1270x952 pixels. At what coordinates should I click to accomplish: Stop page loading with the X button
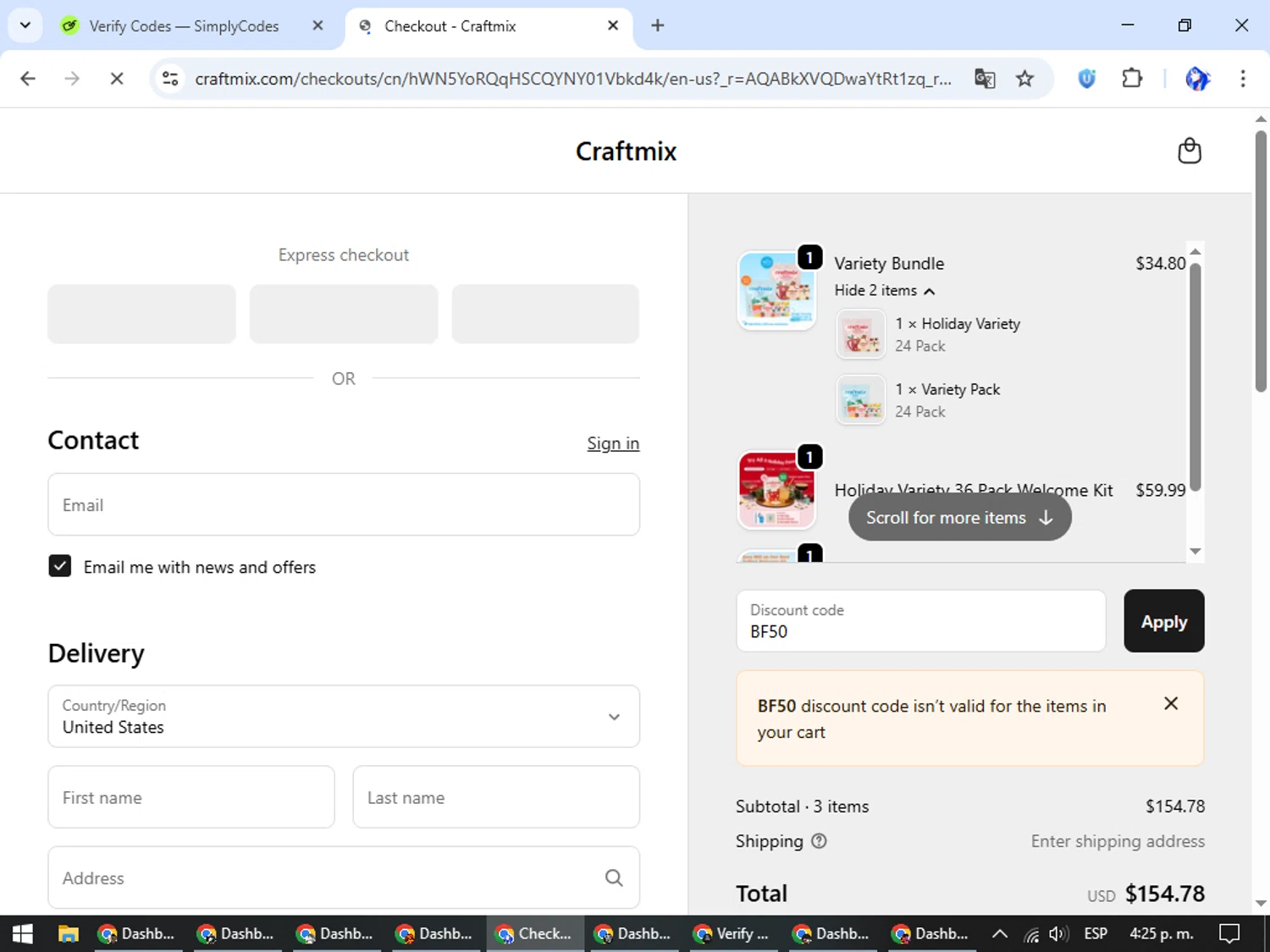[117, 79]
